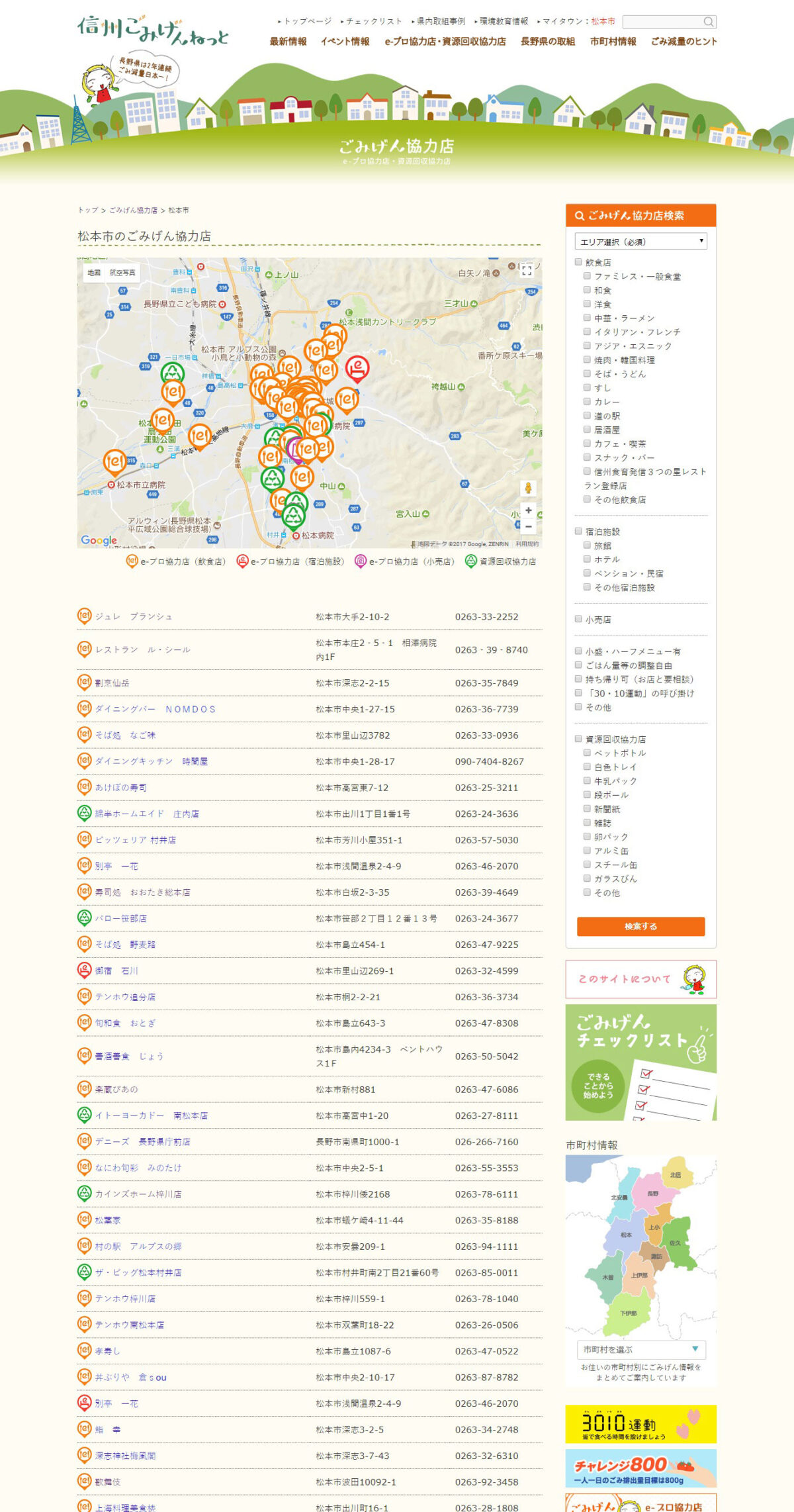Screen dimensions: 794x1512
Task: Go to 長野県の取組 in navigation
Action: pyautogui.click(x=547, y=42)
